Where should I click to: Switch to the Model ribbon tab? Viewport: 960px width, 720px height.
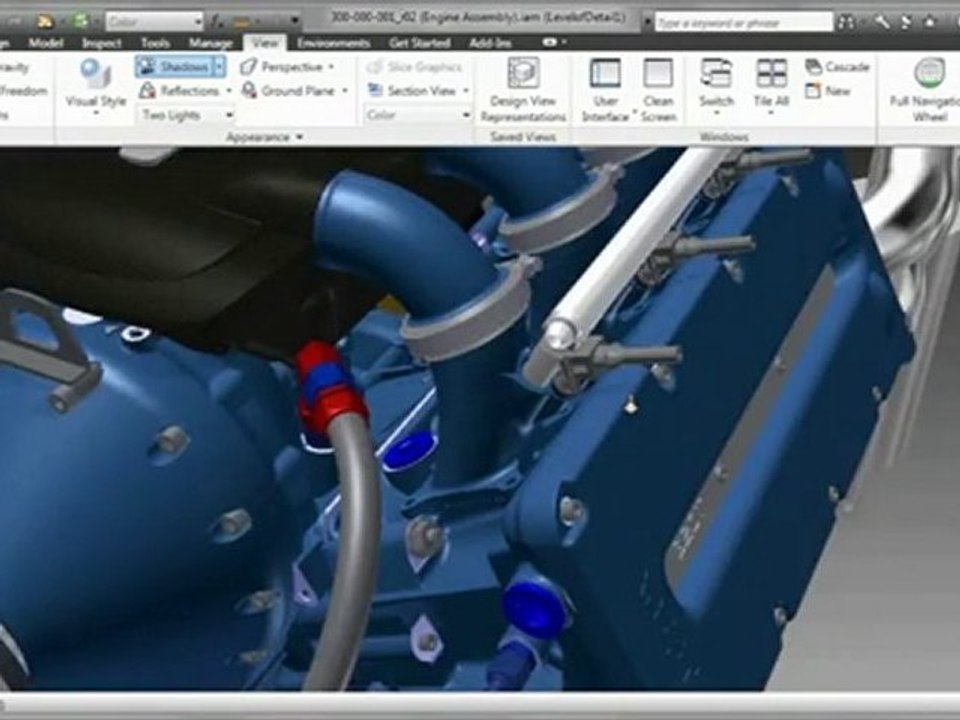[45, 43]
